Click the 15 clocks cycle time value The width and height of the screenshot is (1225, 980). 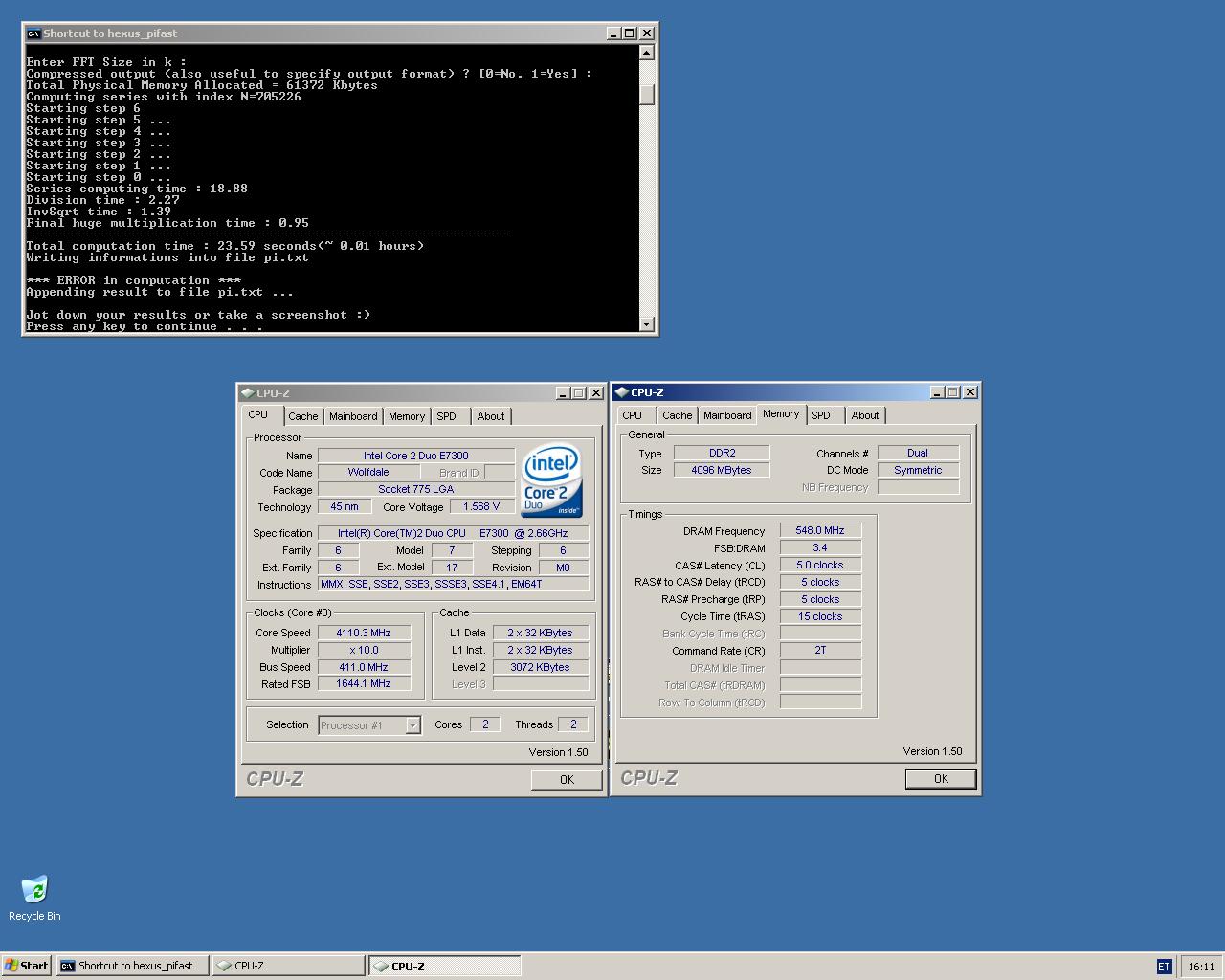coord(820,616)
